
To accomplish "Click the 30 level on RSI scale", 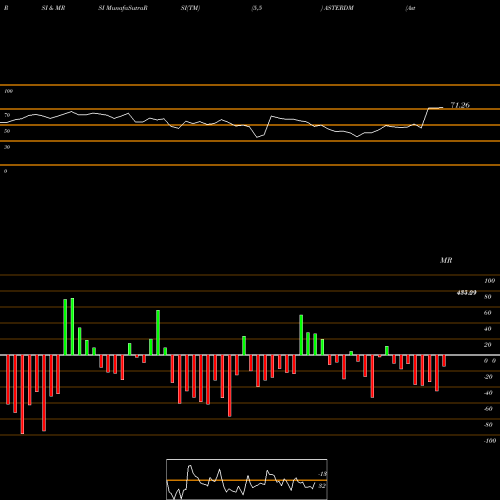I will [7, 147].
